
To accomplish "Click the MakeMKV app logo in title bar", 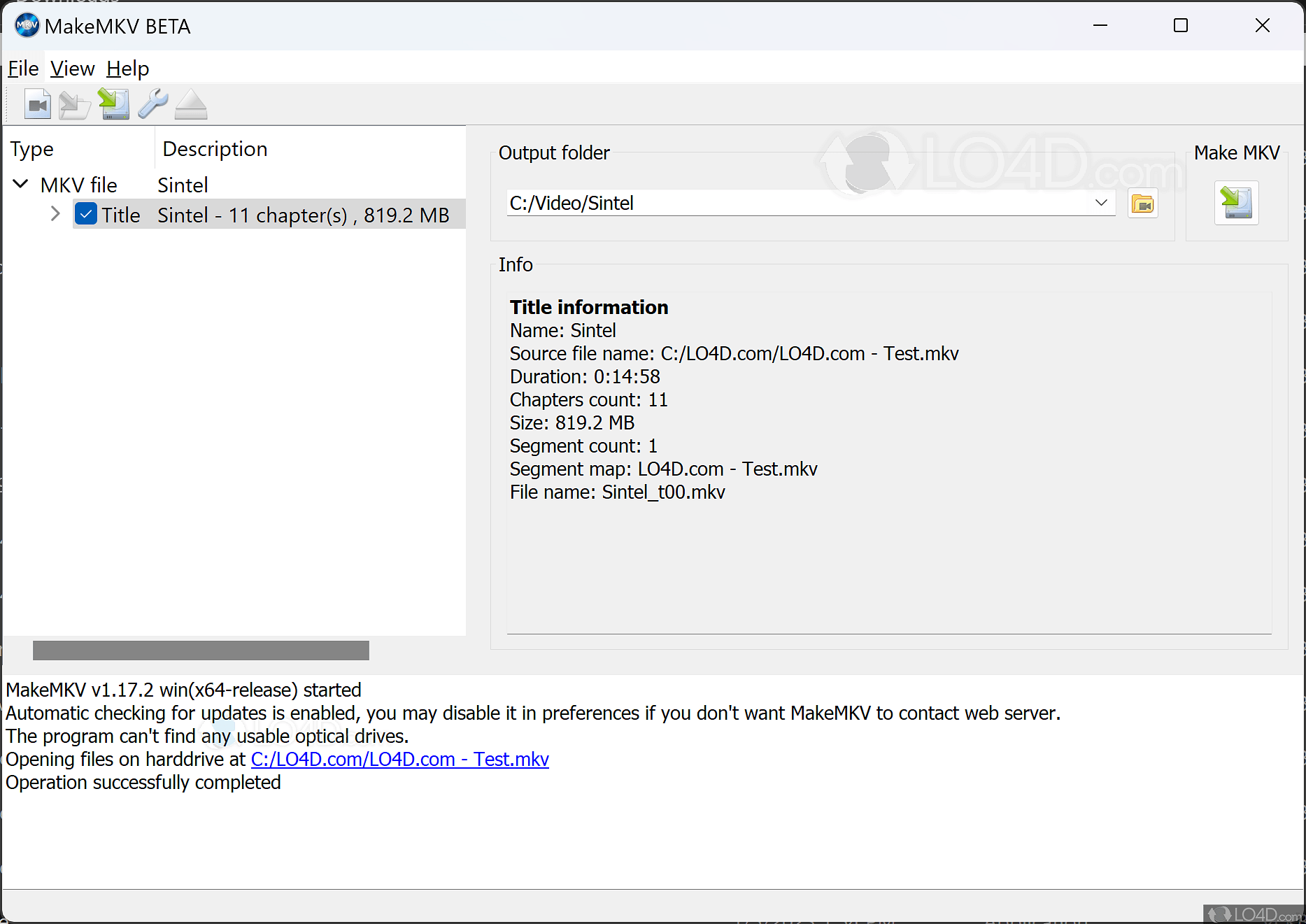I will click(x=27, y=26).
